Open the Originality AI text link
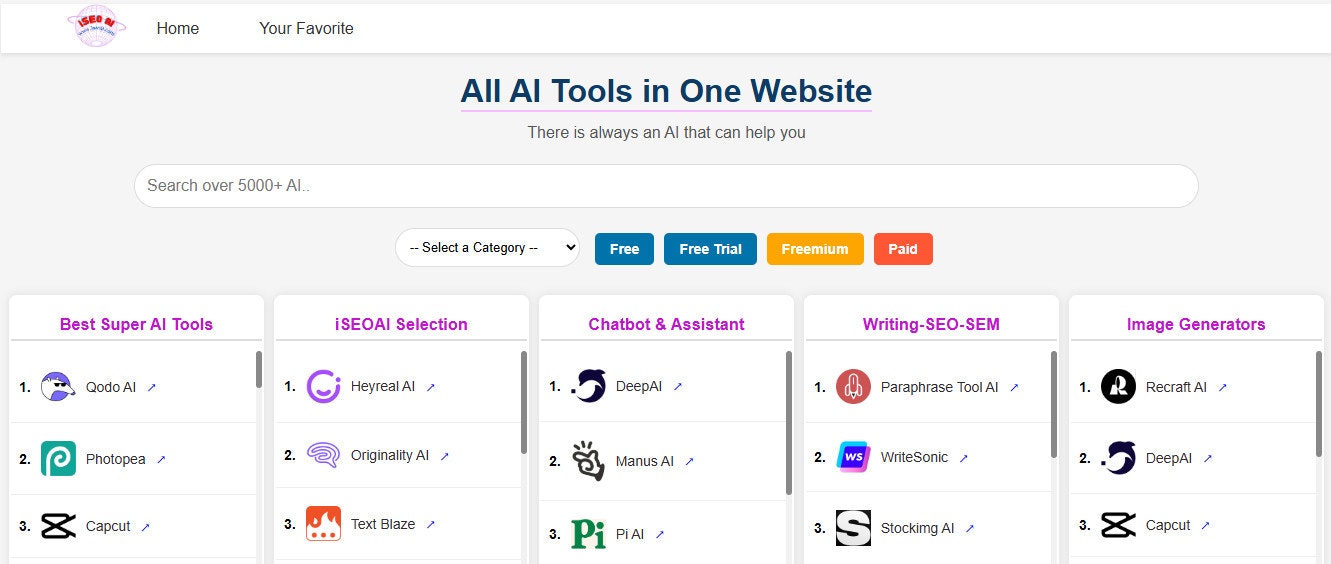 [x=390, y=455]
